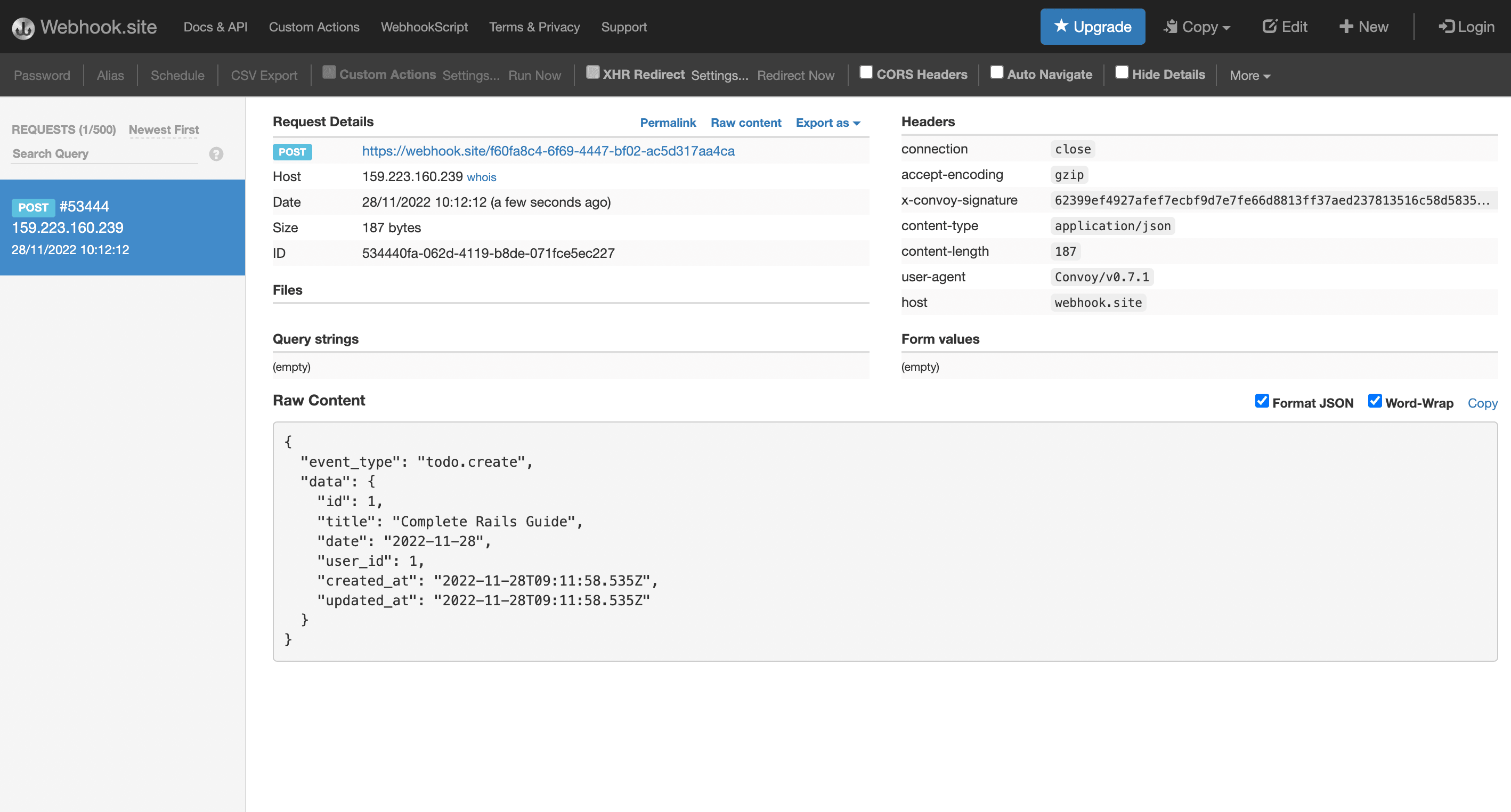Open the Export as dropdown
1511x812 pixels.
pos(826,122)
